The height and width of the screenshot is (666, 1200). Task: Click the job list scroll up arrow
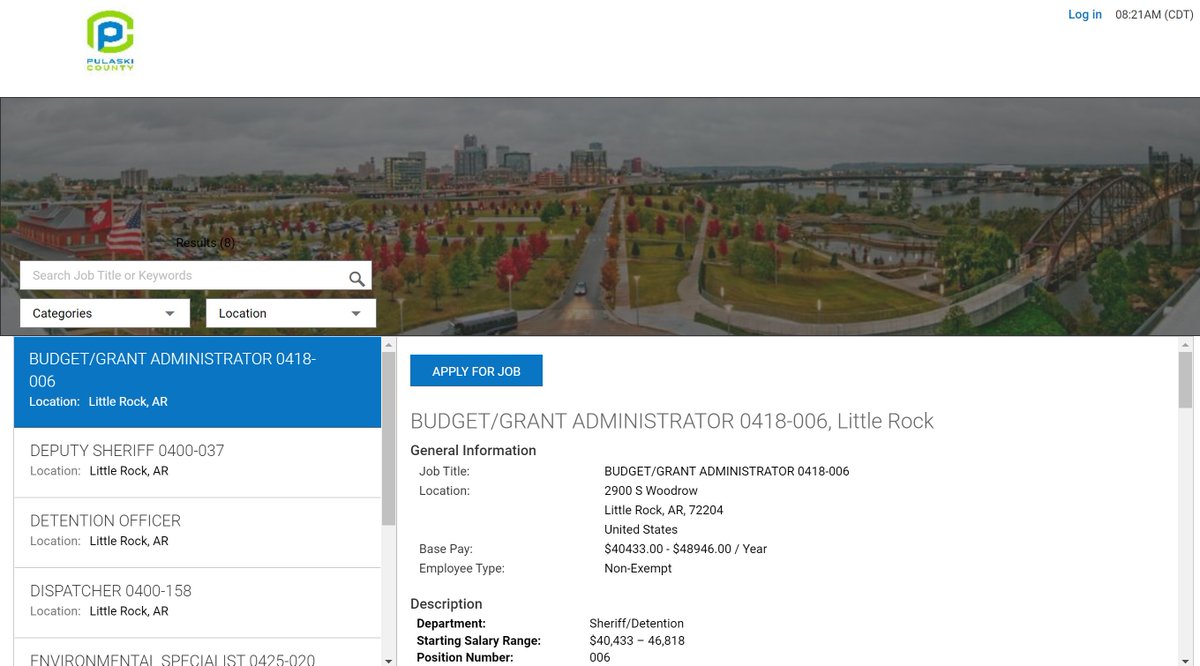[x=389, y=343]
